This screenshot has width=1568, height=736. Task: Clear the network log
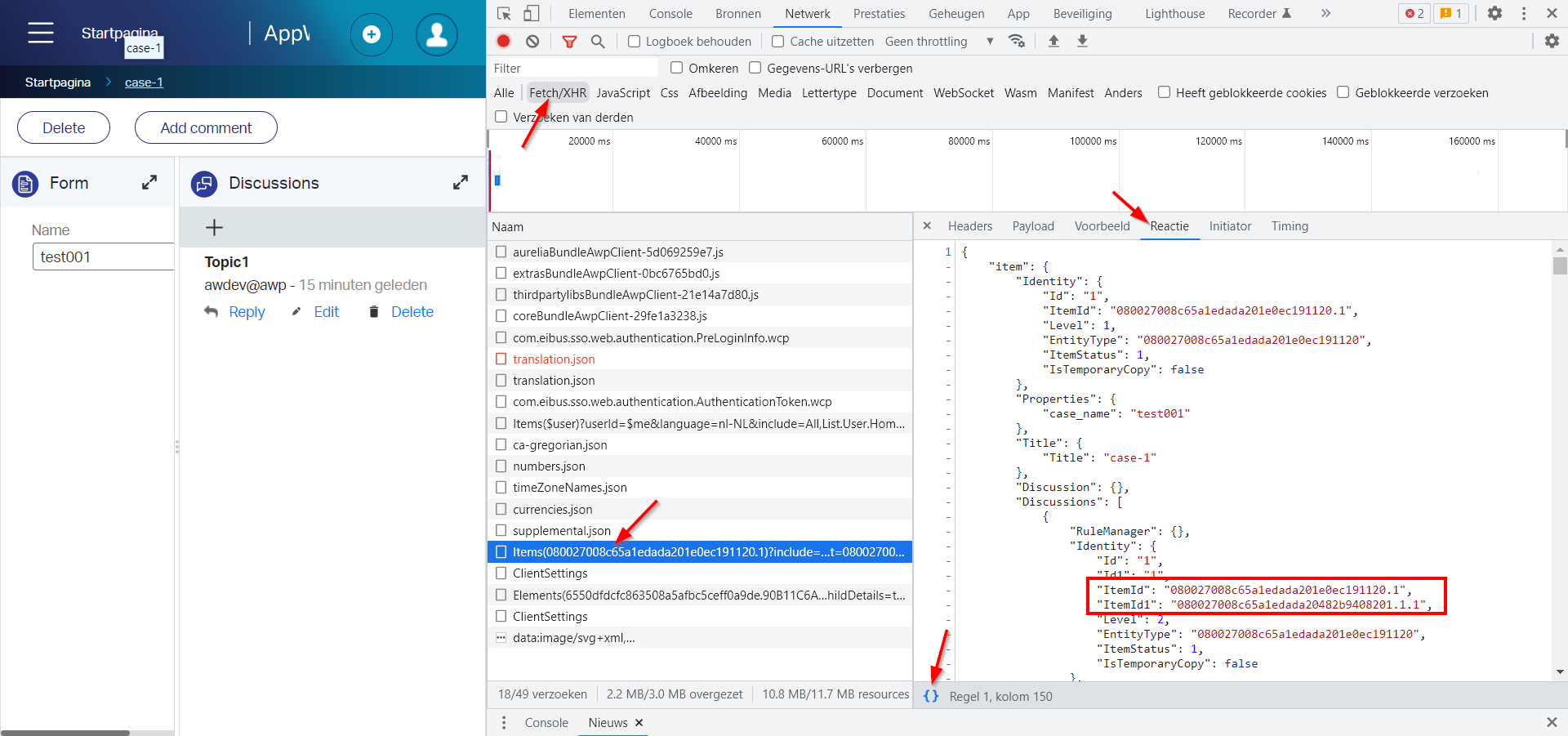pos(532,41)
